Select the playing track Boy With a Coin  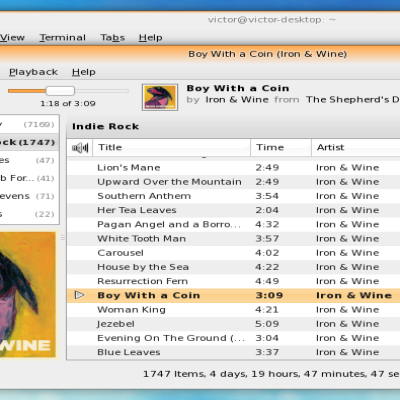[x=233, y=295]
